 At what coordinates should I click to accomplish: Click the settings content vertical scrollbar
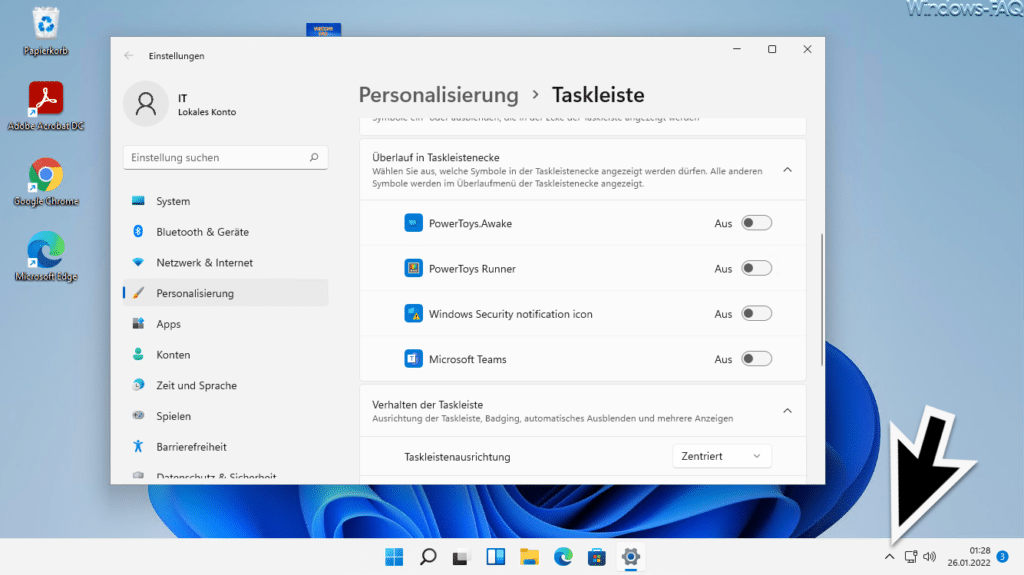[822, 299]
